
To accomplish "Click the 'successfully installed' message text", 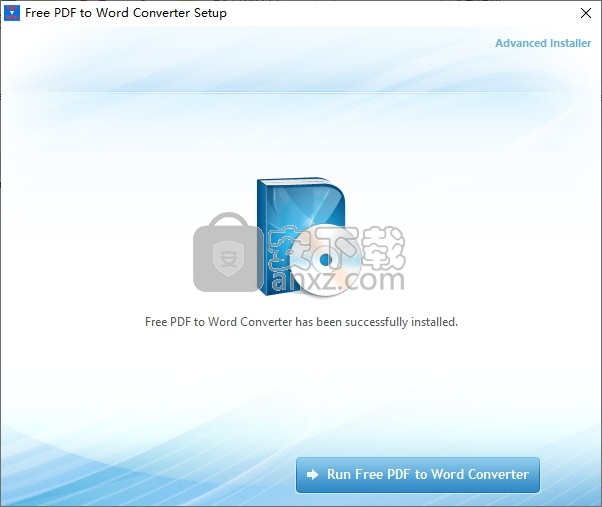I will [x=301, y=322].
